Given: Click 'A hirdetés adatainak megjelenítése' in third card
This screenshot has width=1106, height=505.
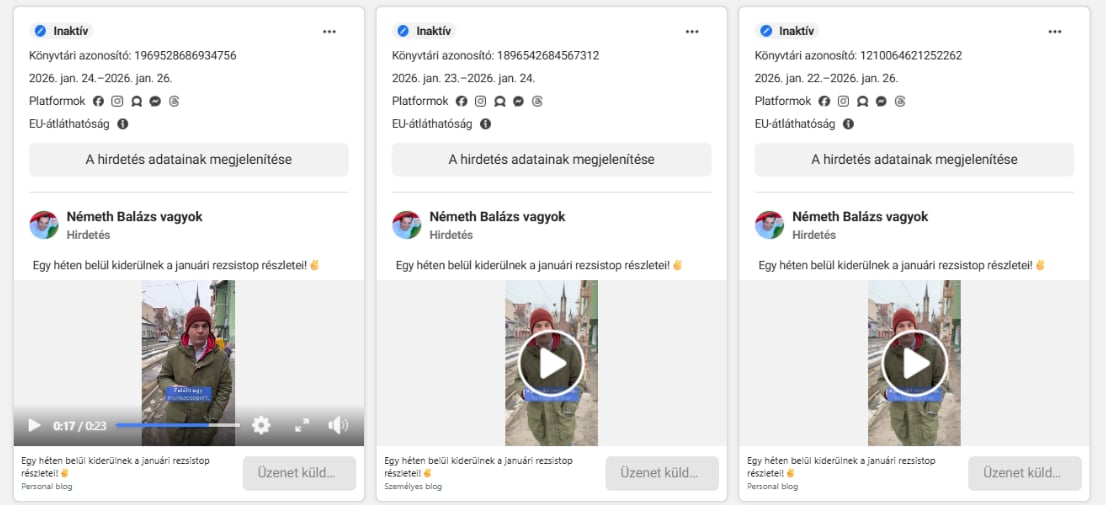Looking at the screenshot, I should point(914,160).
